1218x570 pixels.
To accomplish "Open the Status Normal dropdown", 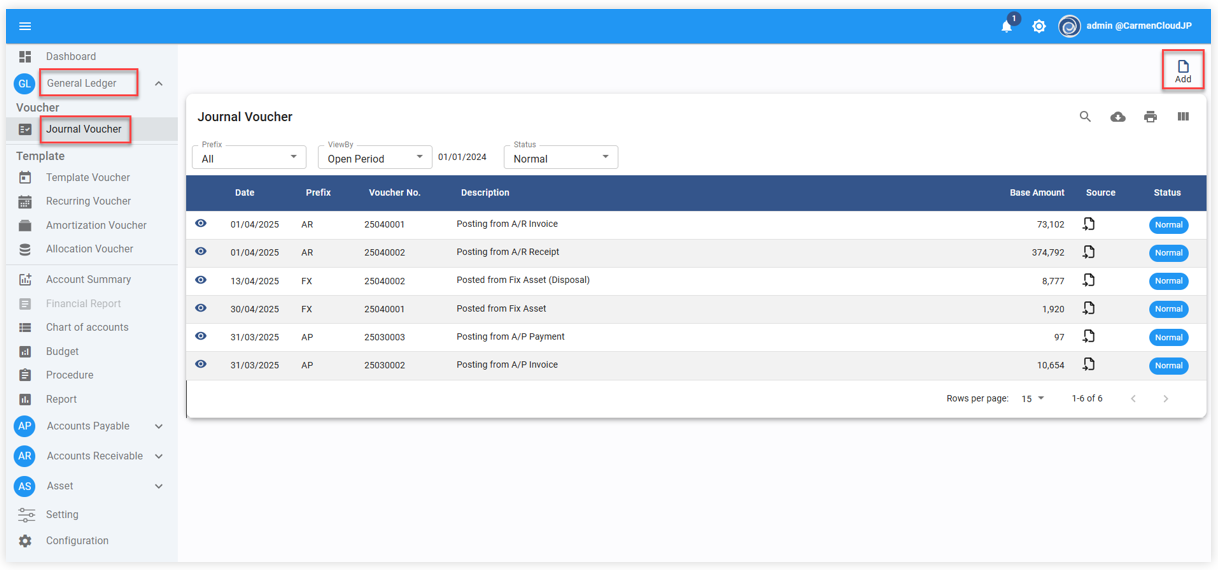I will 560,158.
